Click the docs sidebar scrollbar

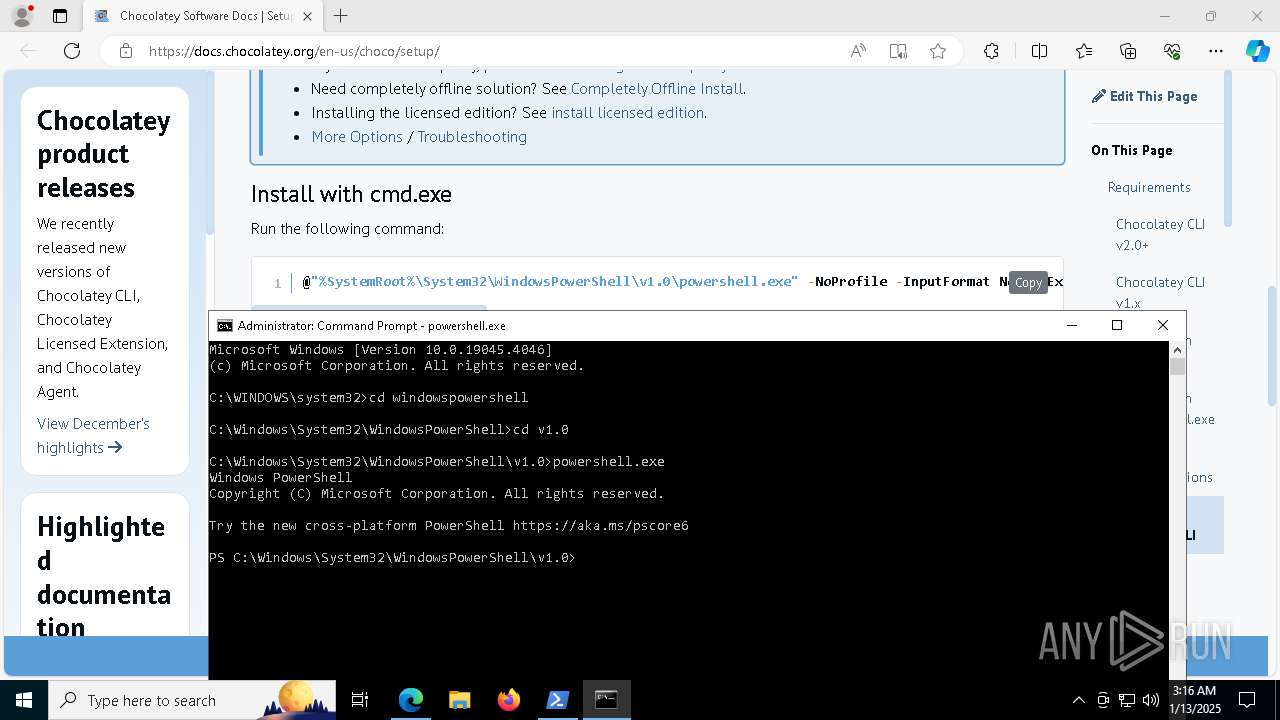(x=210, y=153)
